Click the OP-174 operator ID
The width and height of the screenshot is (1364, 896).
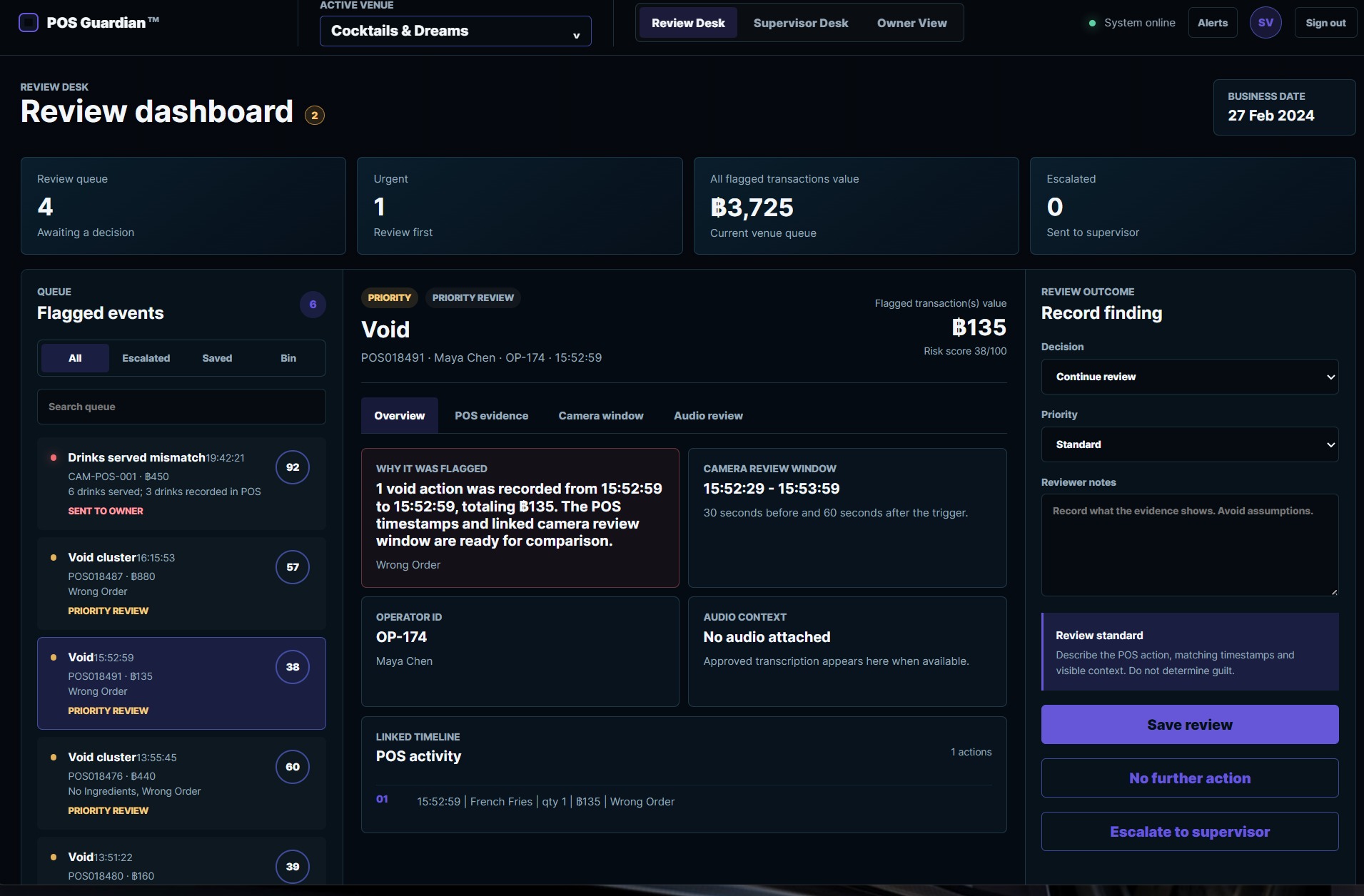tap(401, 637)
